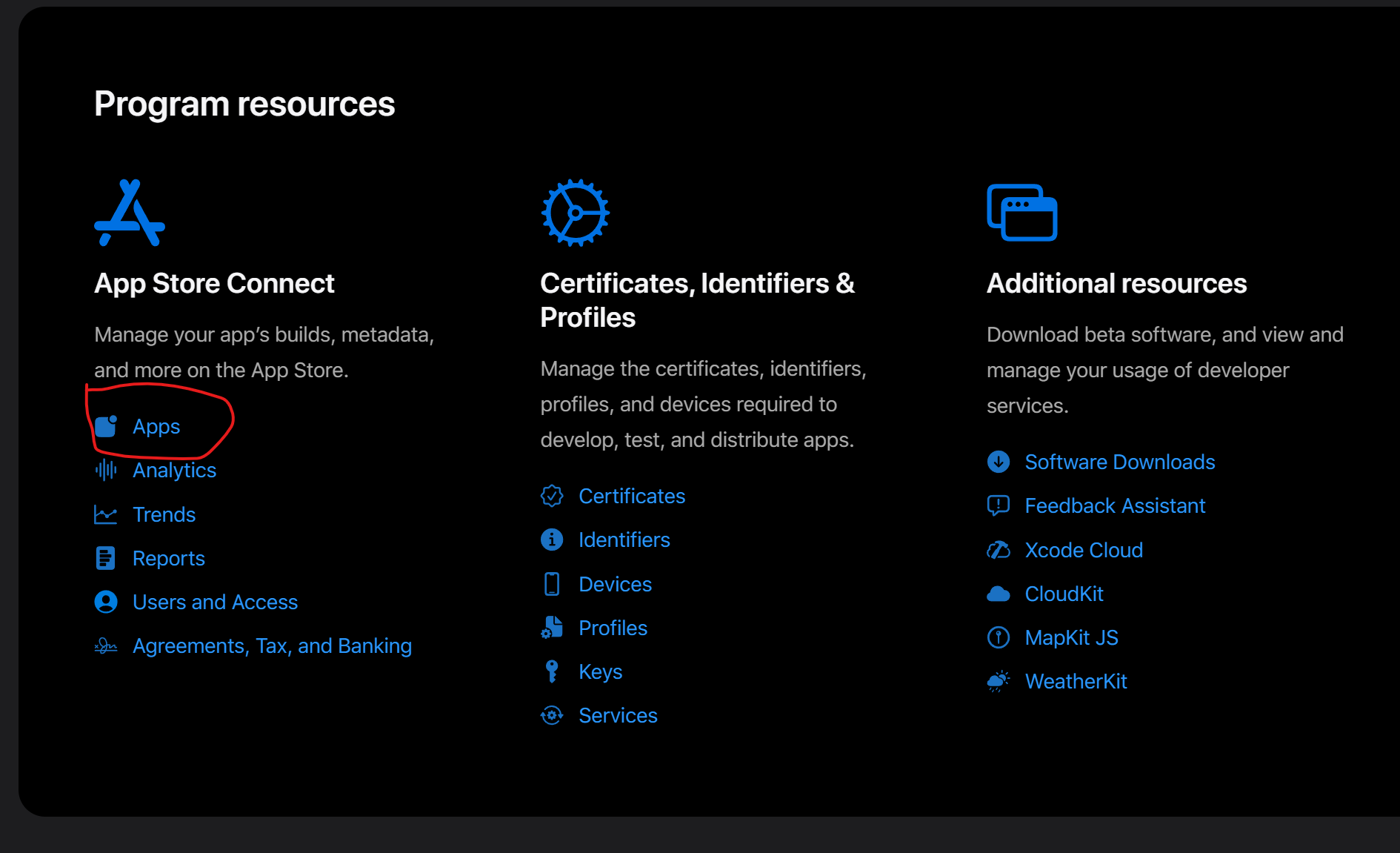Viewport: 1400px width, 853px height.
Task: Click the Xcode Cloud icon
Action: coord(999,550)
